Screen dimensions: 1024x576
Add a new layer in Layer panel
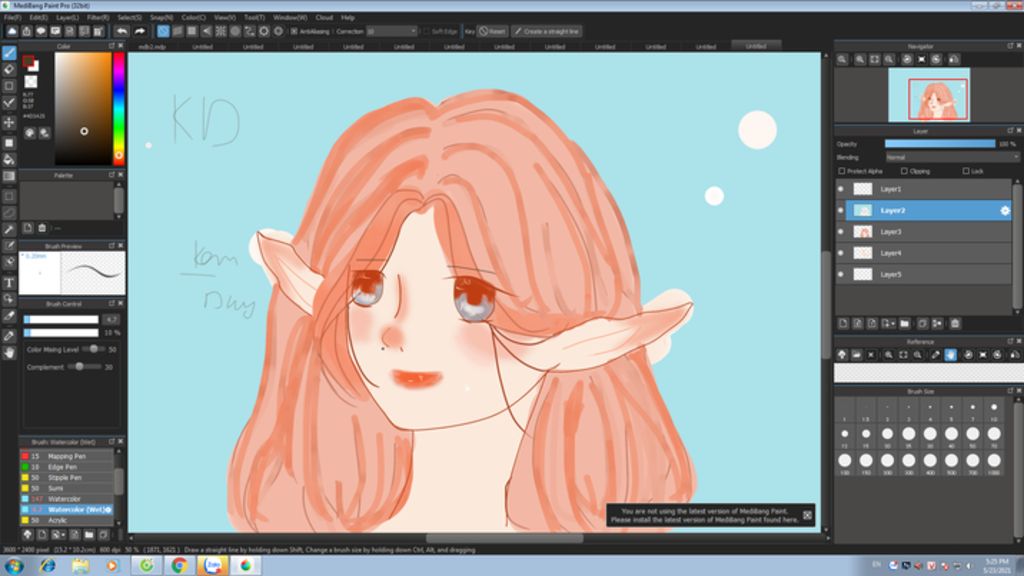(x=843, y=323)
